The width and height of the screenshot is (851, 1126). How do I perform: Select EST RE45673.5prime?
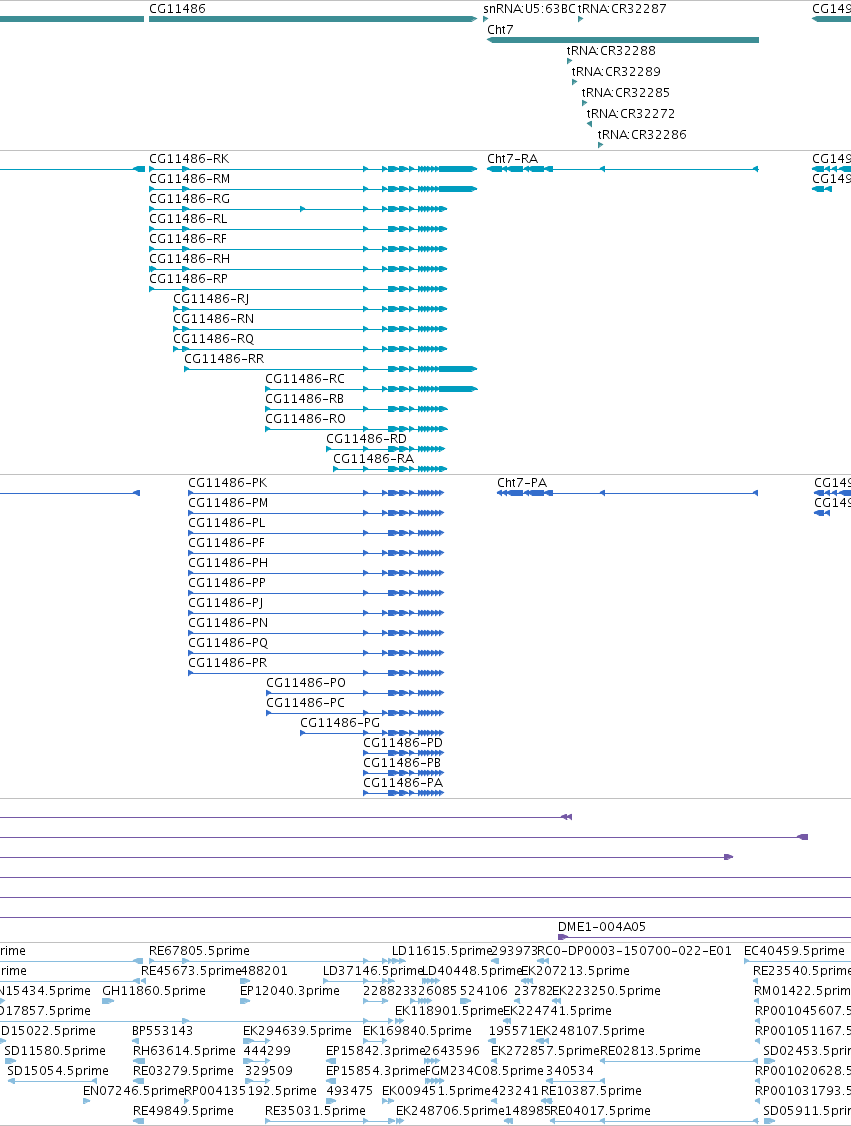point(190,971)
